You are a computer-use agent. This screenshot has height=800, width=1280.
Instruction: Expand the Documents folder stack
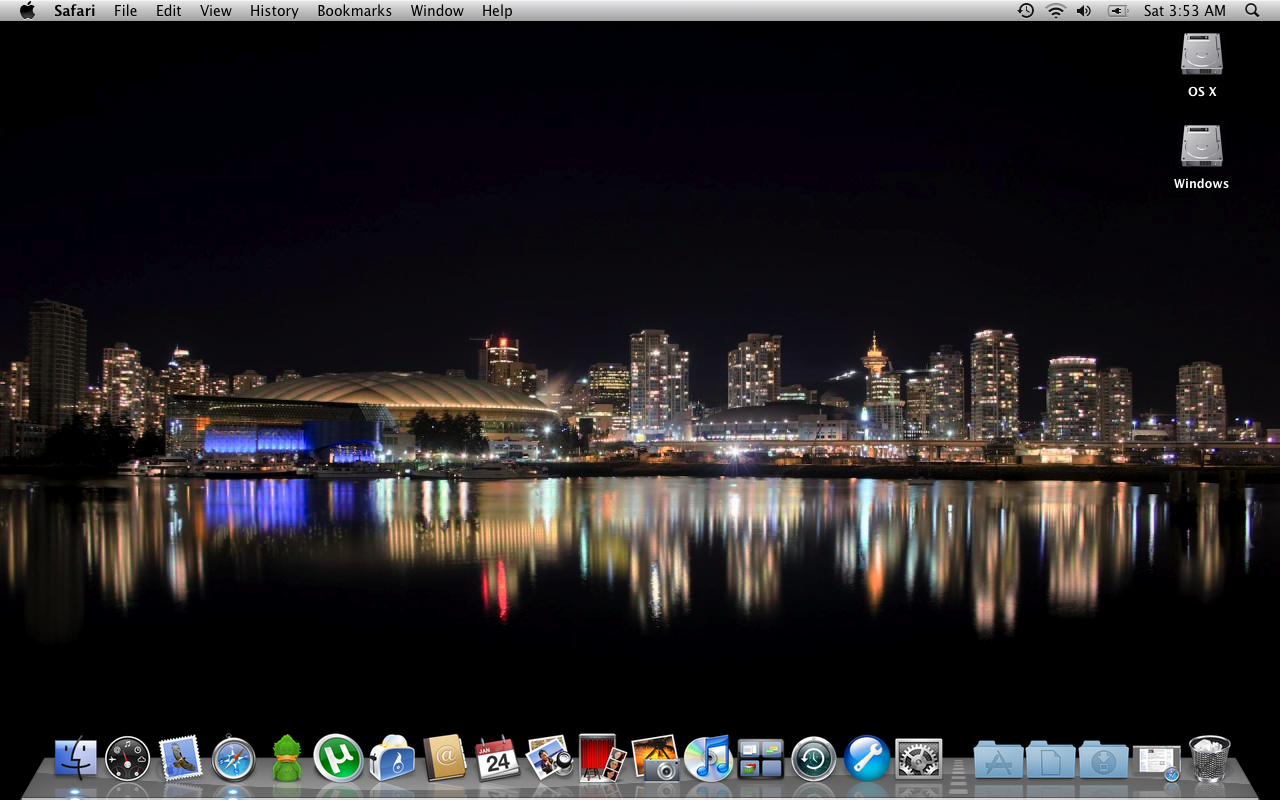point(1050,760)
